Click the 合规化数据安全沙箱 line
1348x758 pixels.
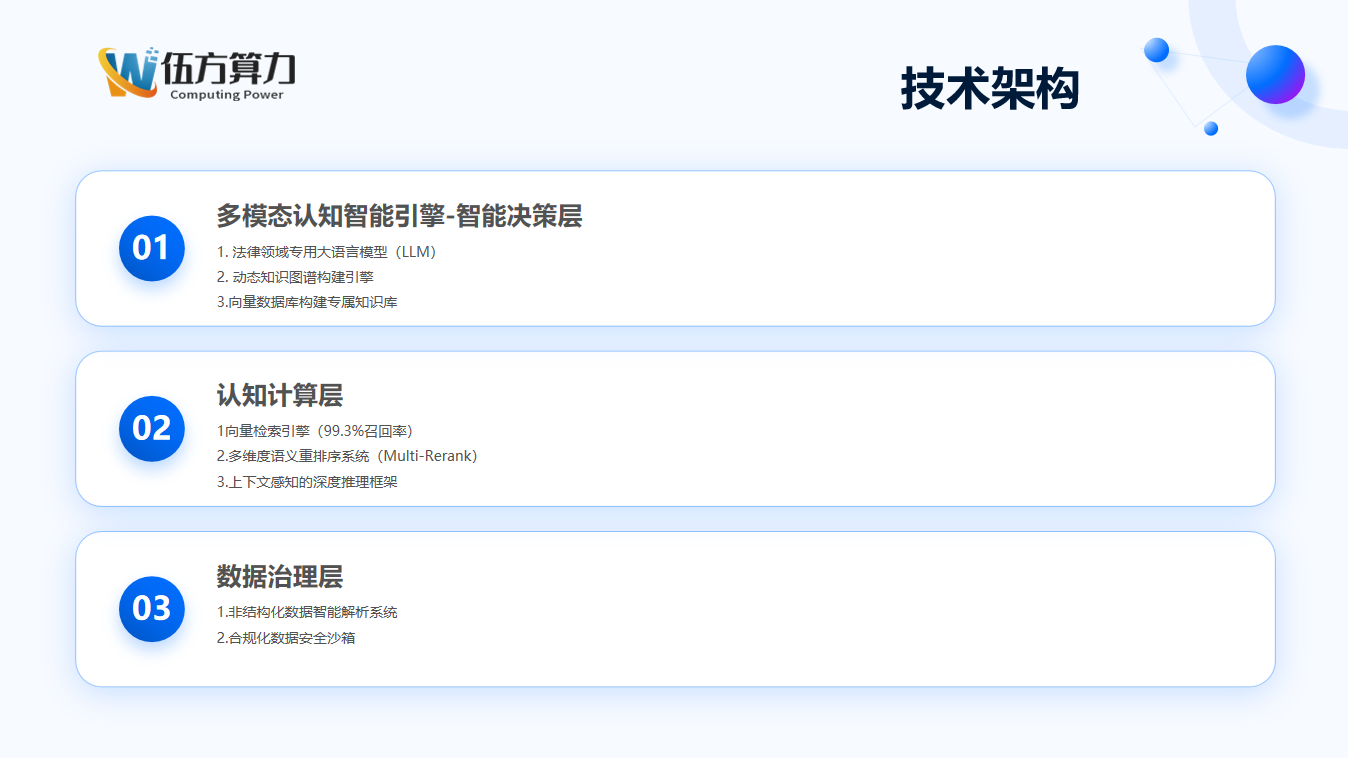(286, 637)
